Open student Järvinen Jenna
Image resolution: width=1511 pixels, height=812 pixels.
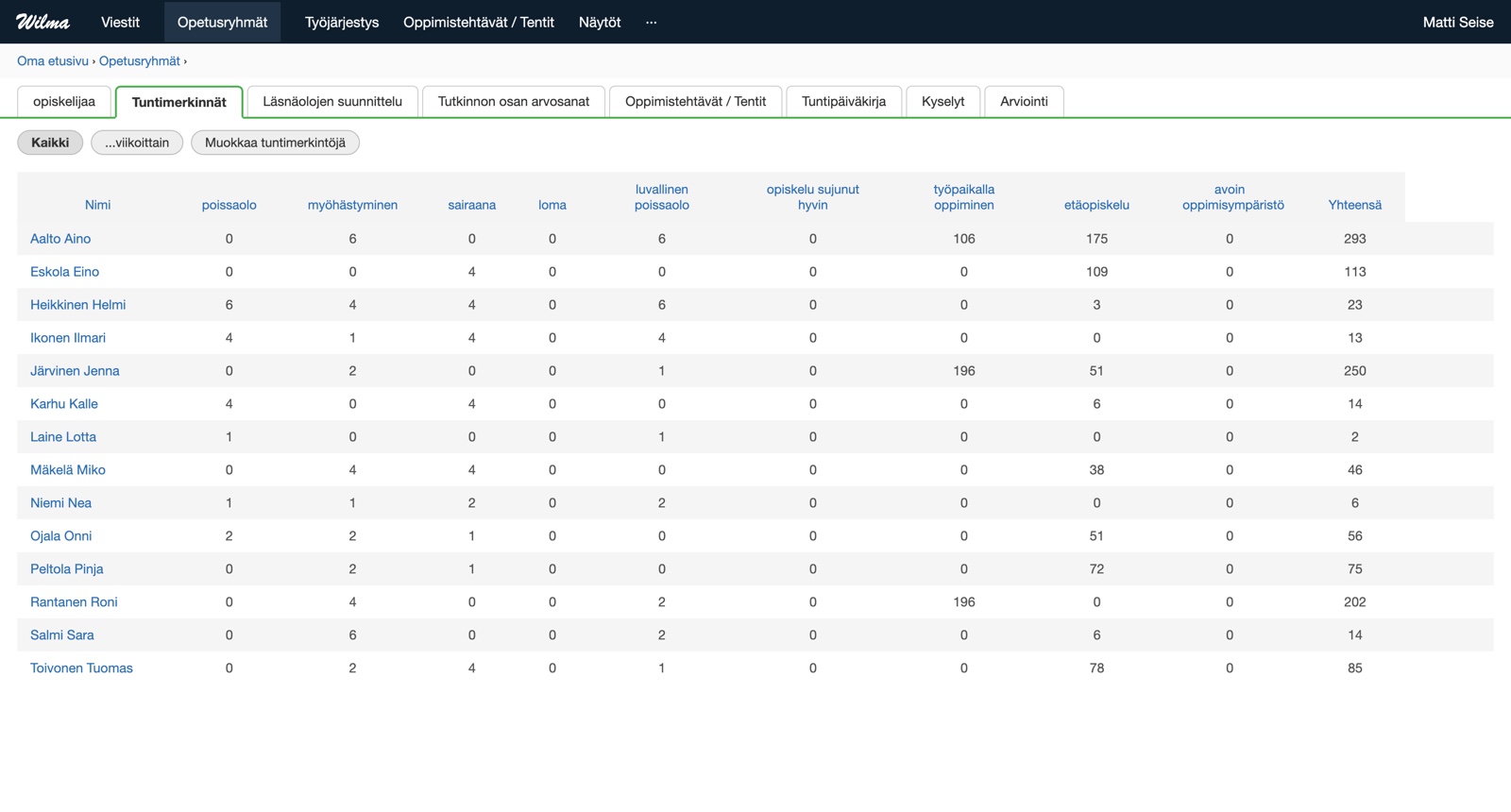[x=75, y=371]
